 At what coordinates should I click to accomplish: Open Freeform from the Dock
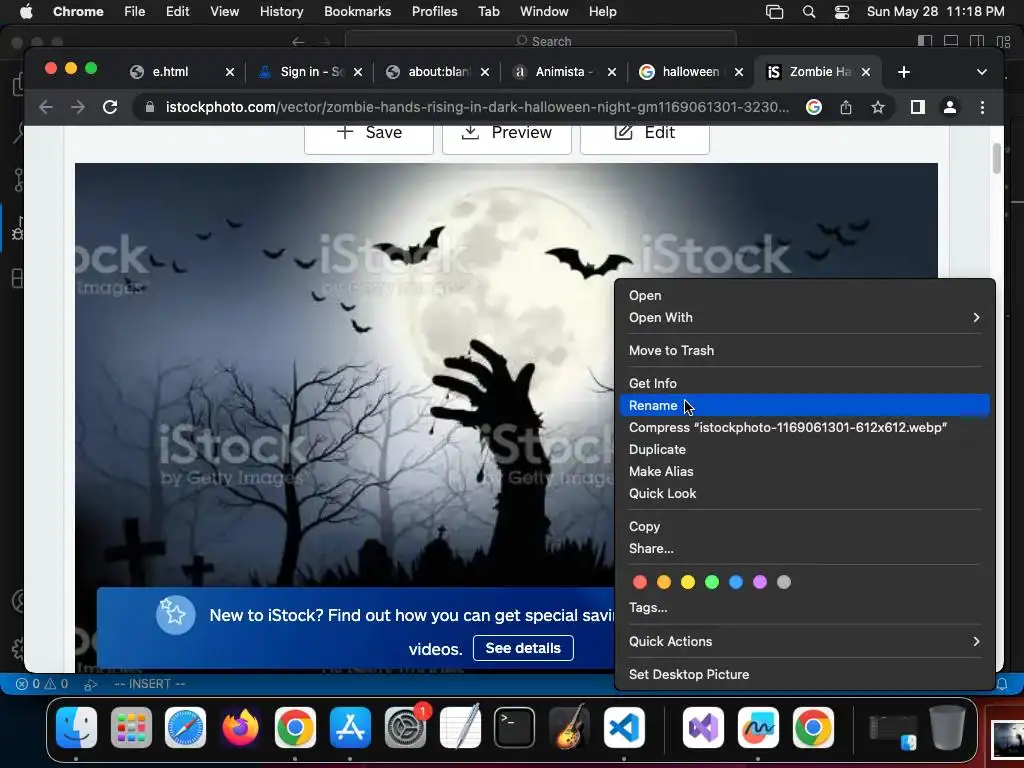(x=758, y=727)
